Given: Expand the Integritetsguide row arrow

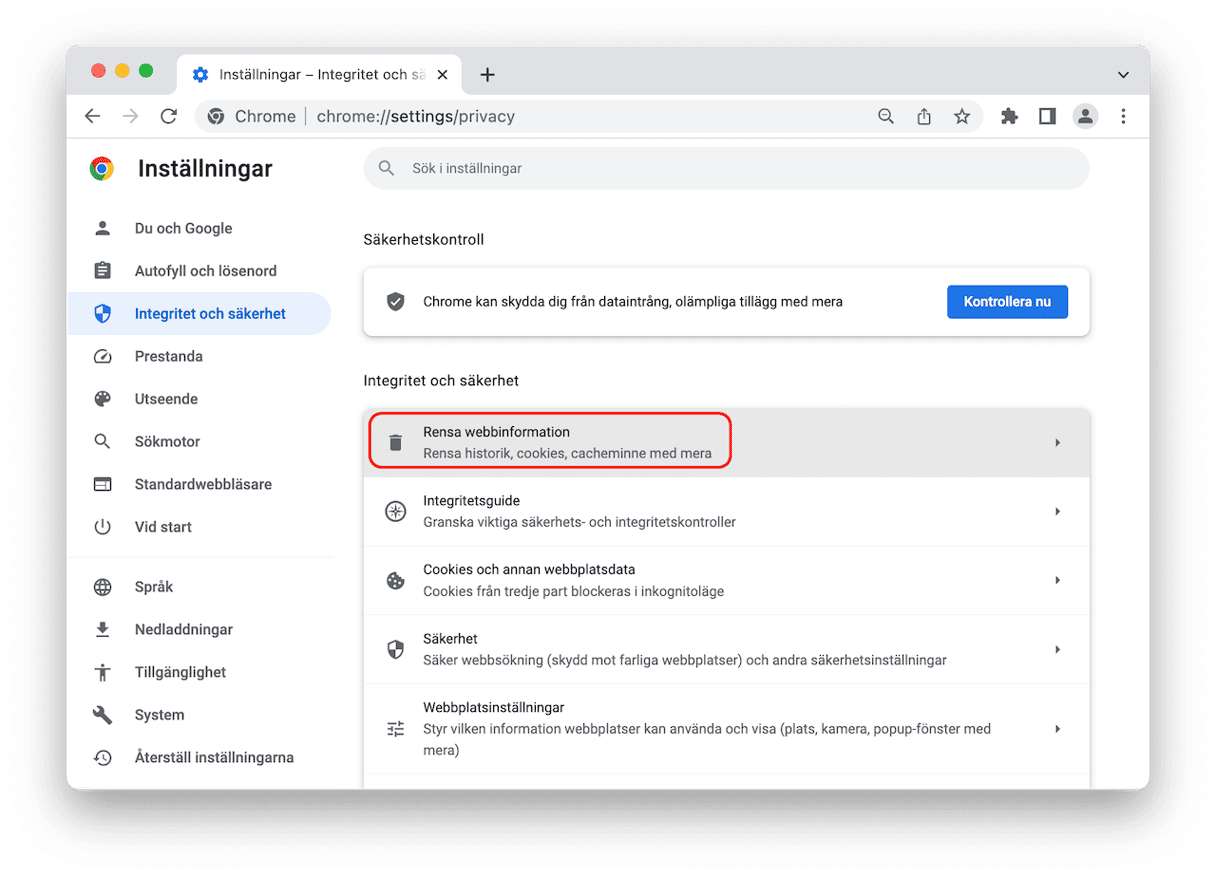Looking at the screenshot, I should click(1057, 511).
